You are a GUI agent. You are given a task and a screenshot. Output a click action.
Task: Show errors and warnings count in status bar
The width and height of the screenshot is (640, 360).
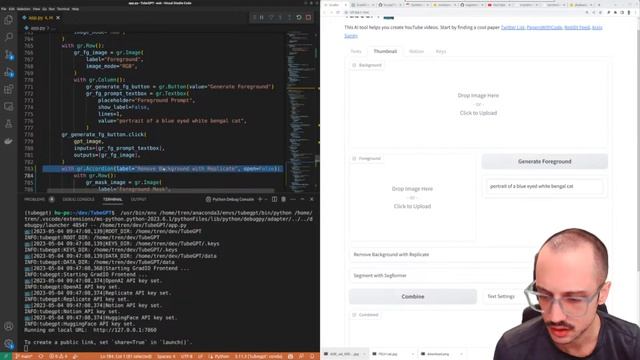[x=58, y=356]
